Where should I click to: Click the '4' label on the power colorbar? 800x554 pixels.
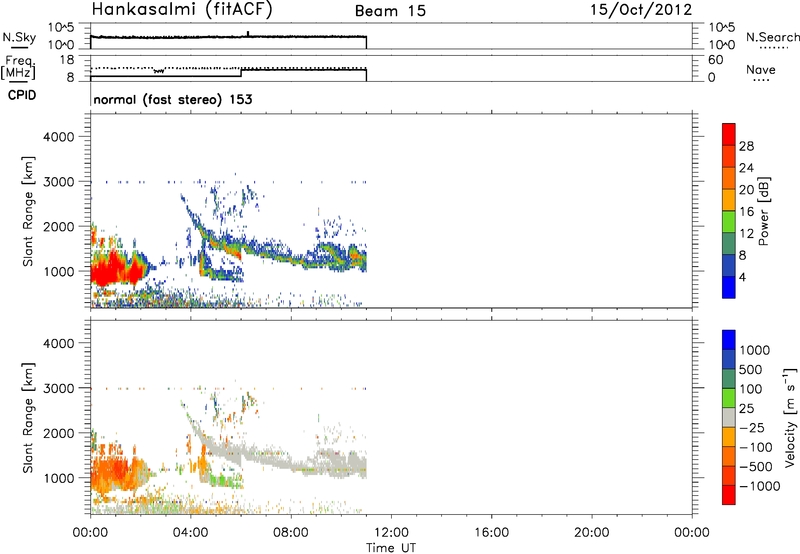pos(742,277)
